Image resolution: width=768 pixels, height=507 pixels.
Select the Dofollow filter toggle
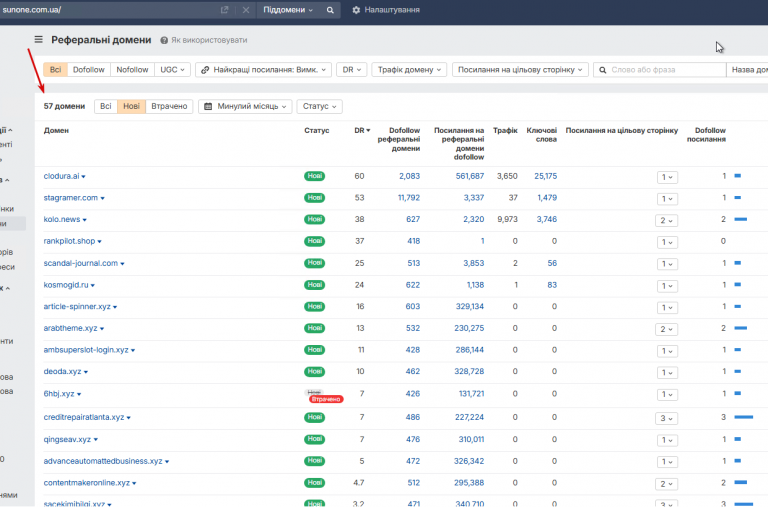pyautogui.click(x=89, y=70)
